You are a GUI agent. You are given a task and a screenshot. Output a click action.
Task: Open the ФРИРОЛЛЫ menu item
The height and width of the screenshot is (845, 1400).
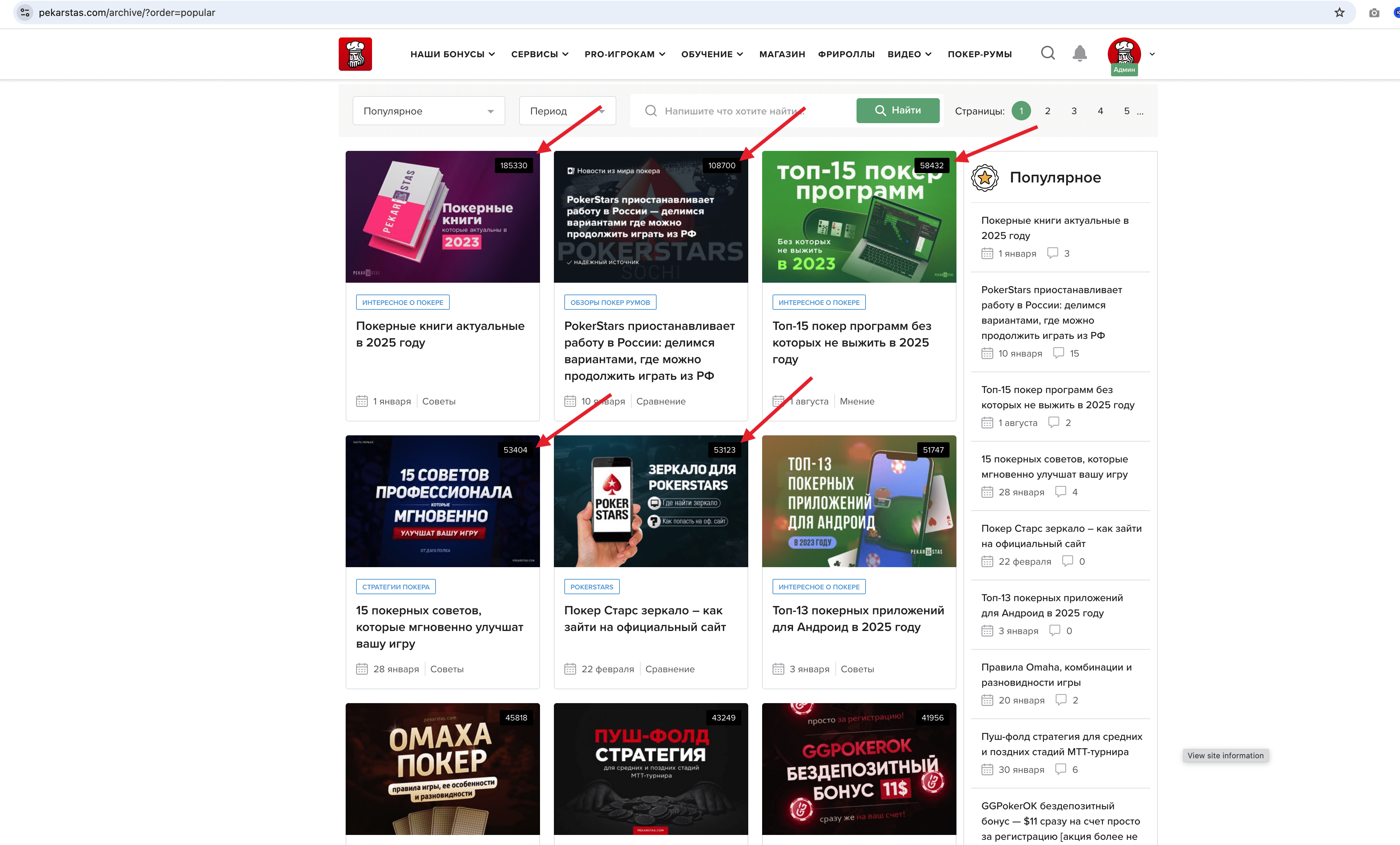(846, 54)
